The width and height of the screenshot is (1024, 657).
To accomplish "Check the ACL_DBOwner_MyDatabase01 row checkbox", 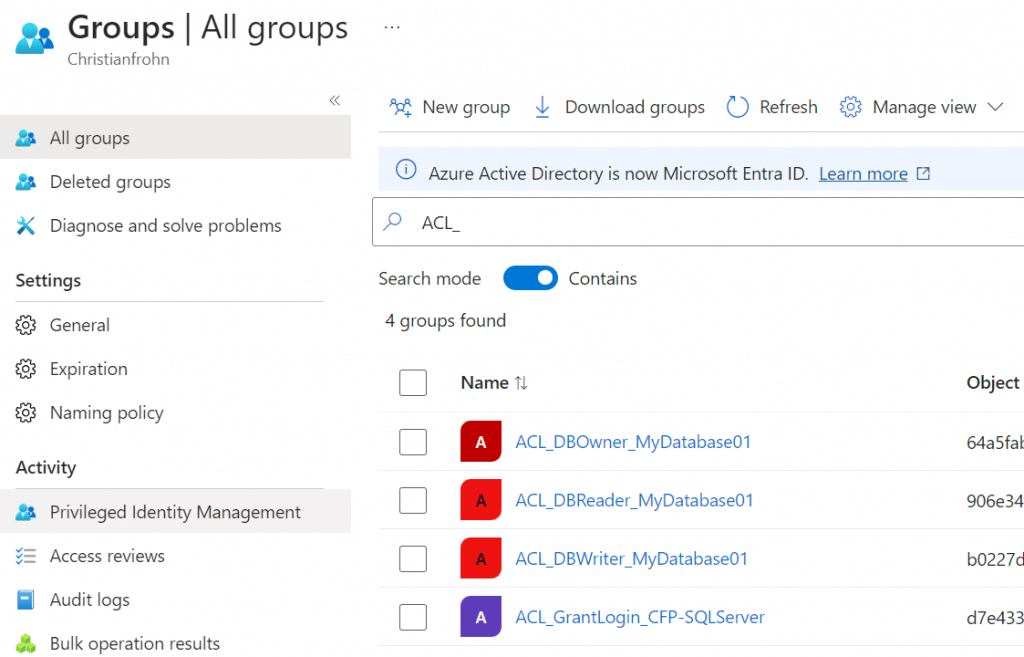I will point(413,441).
